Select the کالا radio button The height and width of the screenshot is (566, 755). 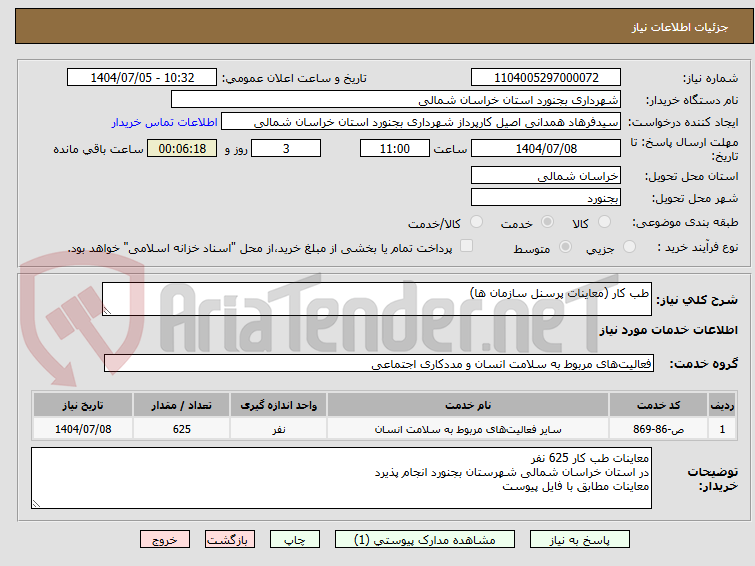604,222
